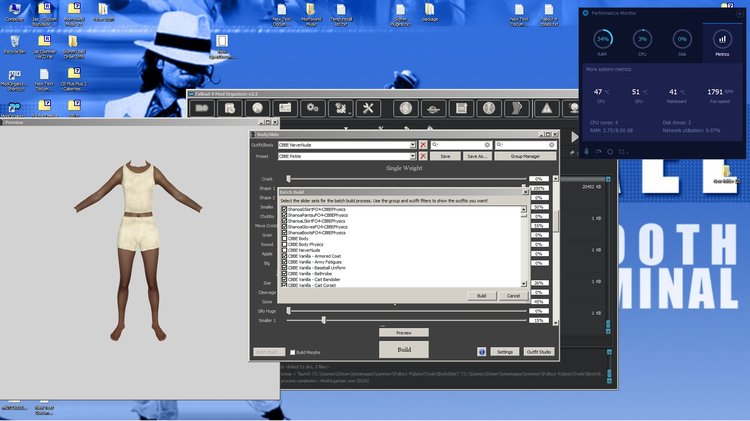The height and width of the screenshot is (421, 750).
Task: Clear the Outfit/Body selection with red X
Action: 423,144
